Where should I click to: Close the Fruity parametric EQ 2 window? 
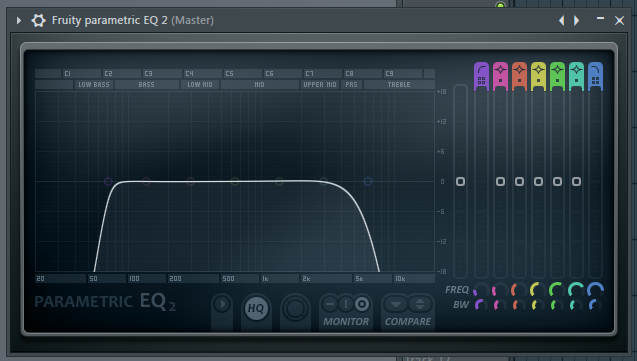click(x=620, y=20)
